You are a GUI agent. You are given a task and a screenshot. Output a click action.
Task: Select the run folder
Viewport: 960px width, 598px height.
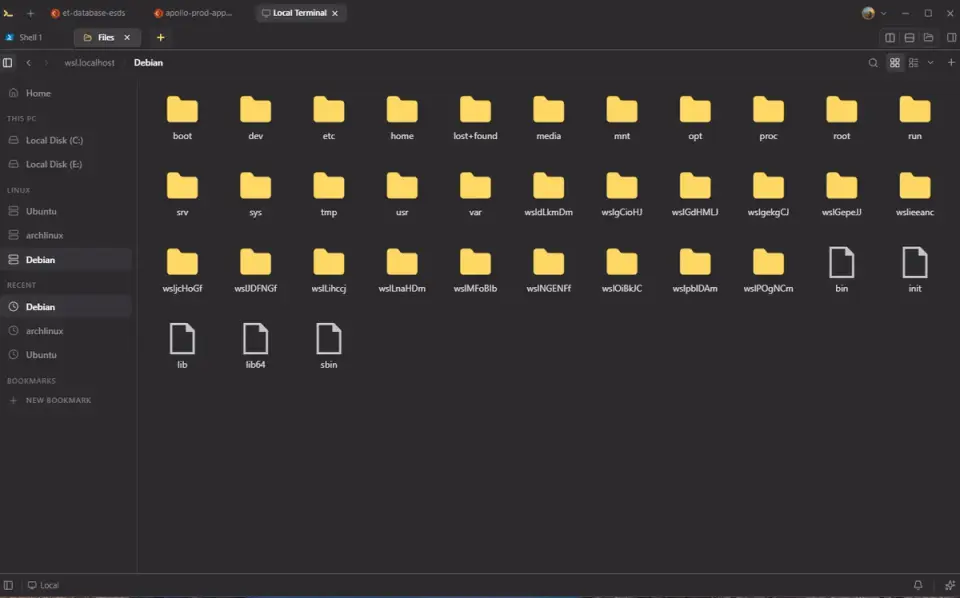[915, 118]
